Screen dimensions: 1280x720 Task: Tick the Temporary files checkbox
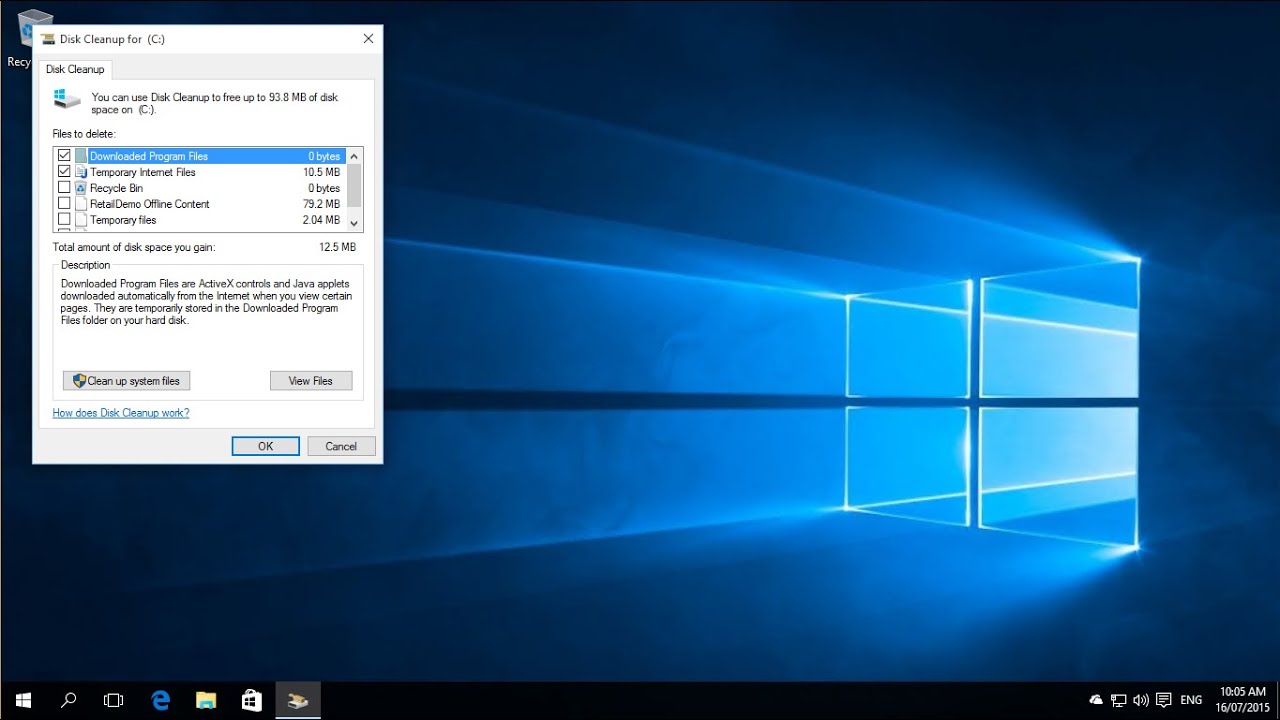(64, 220)
